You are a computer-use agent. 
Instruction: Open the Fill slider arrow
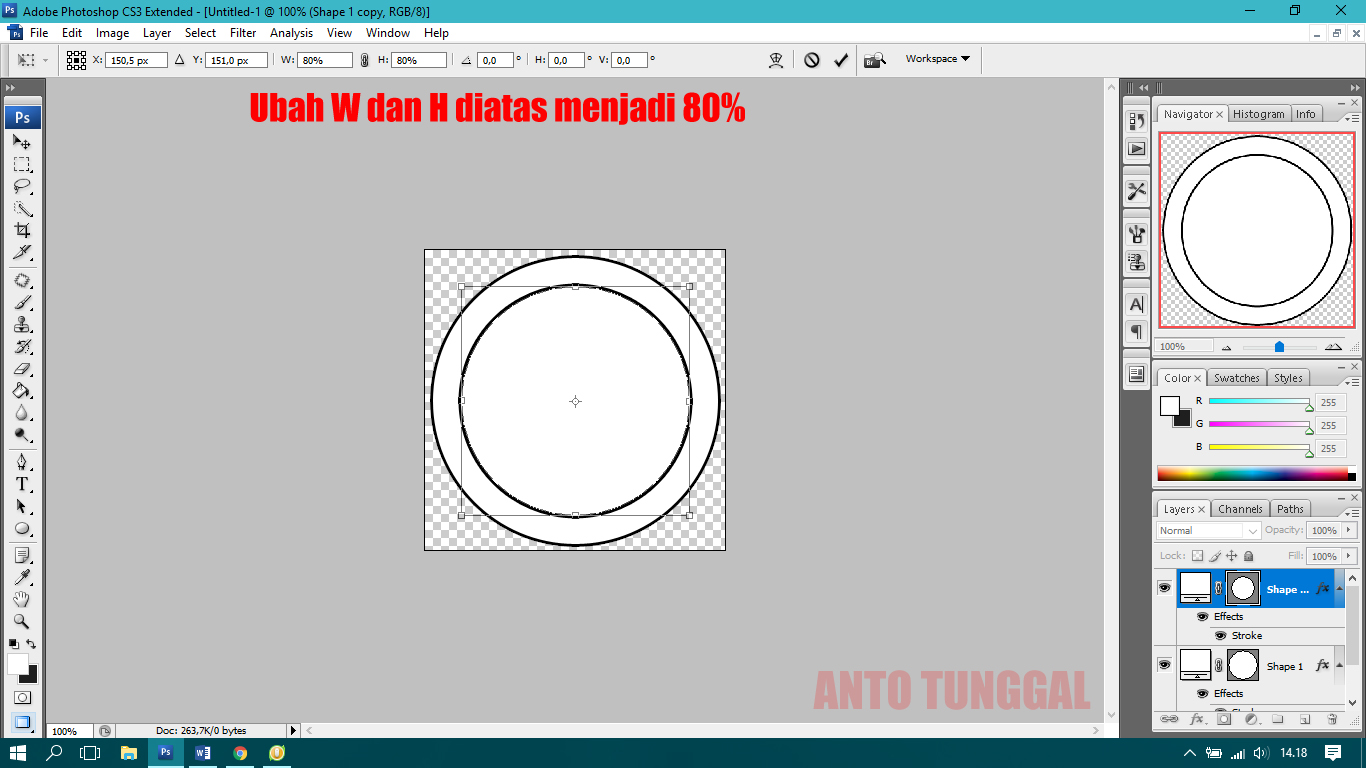click(x=1347, y=556)
